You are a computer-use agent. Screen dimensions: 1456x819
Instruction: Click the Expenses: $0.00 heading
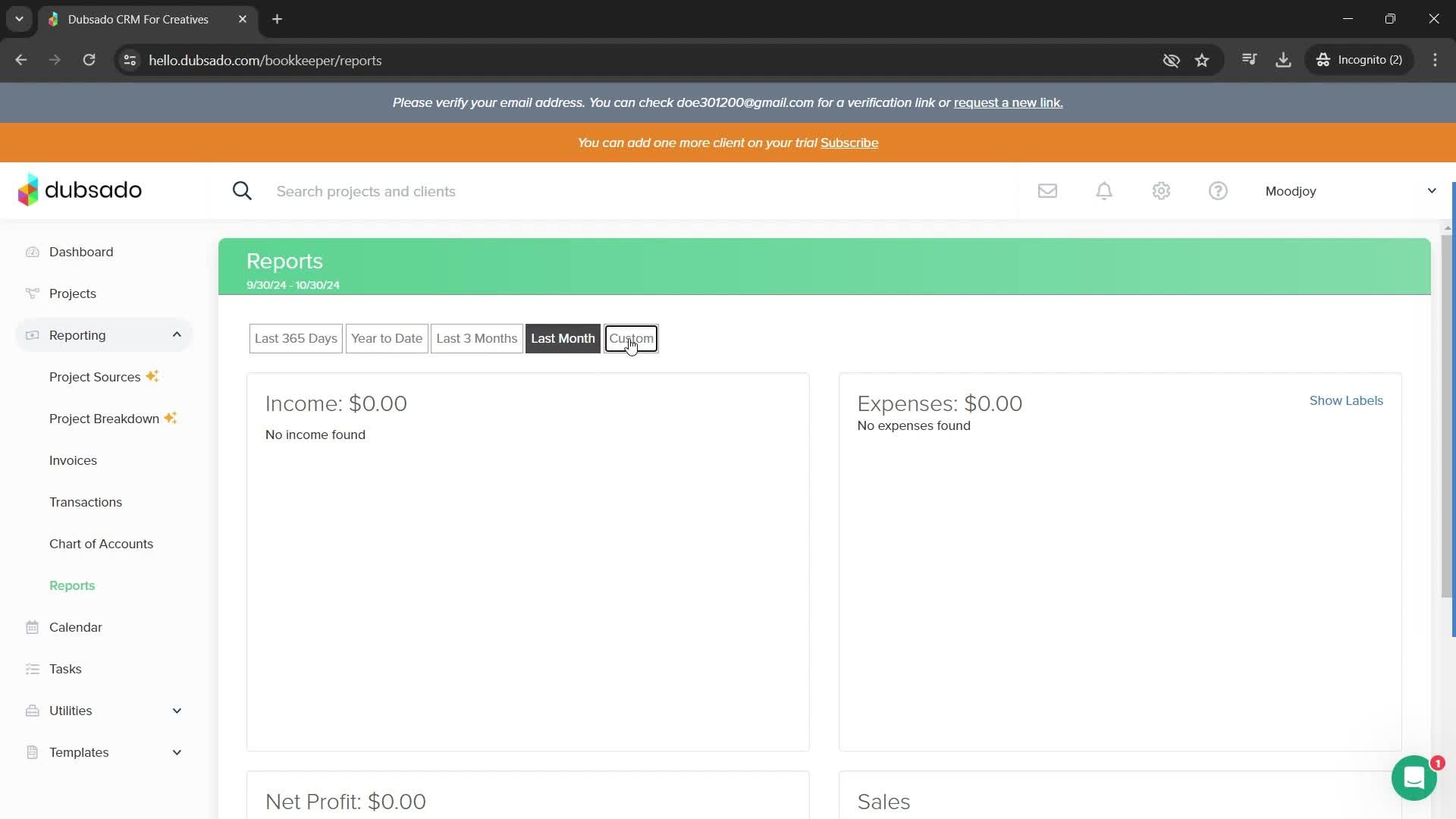point(940,403)
